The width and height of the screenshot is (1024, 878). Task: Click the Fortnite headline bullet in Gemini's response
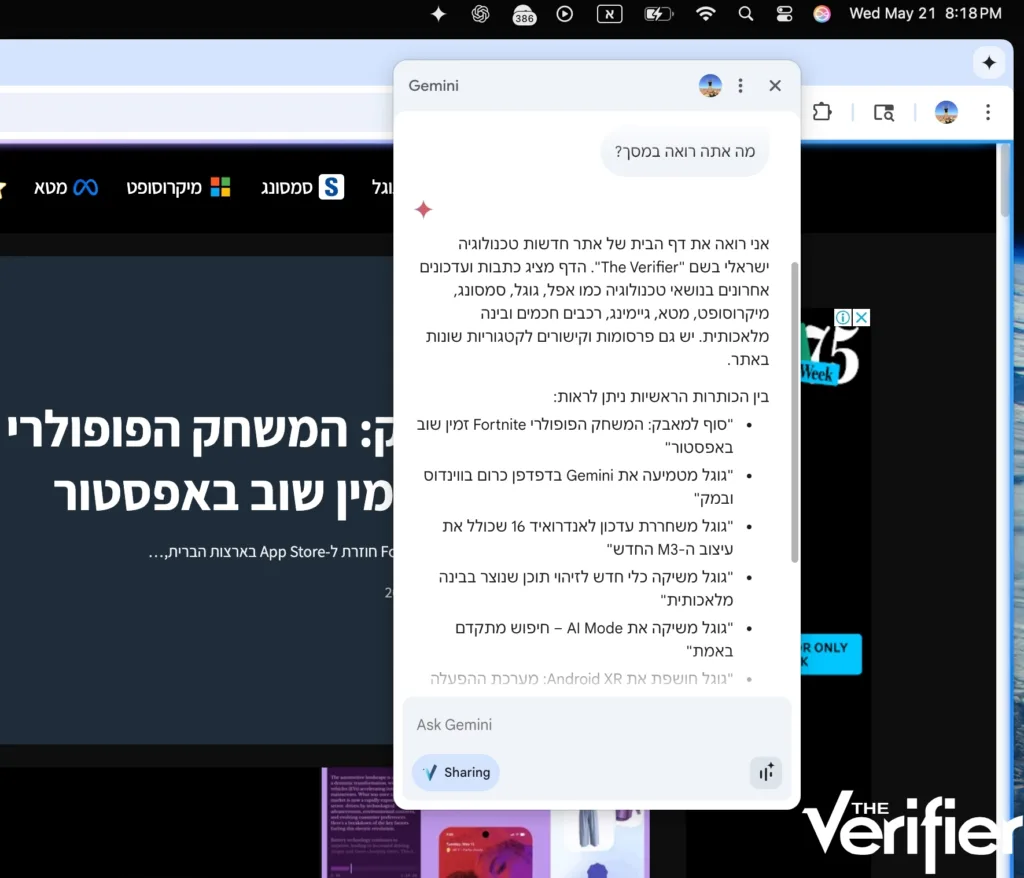coord(575,436)
